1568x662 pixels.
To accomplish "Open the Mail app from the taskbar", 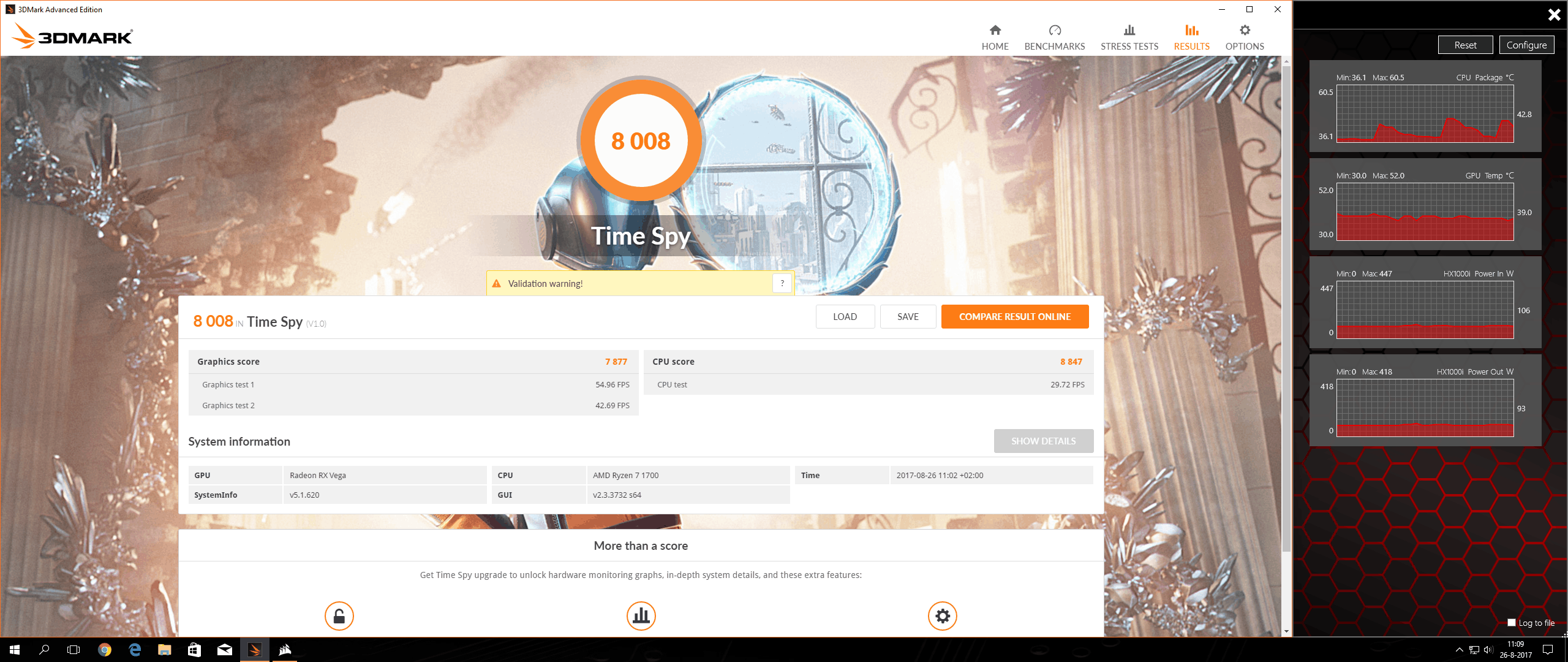I will [225, 650].
